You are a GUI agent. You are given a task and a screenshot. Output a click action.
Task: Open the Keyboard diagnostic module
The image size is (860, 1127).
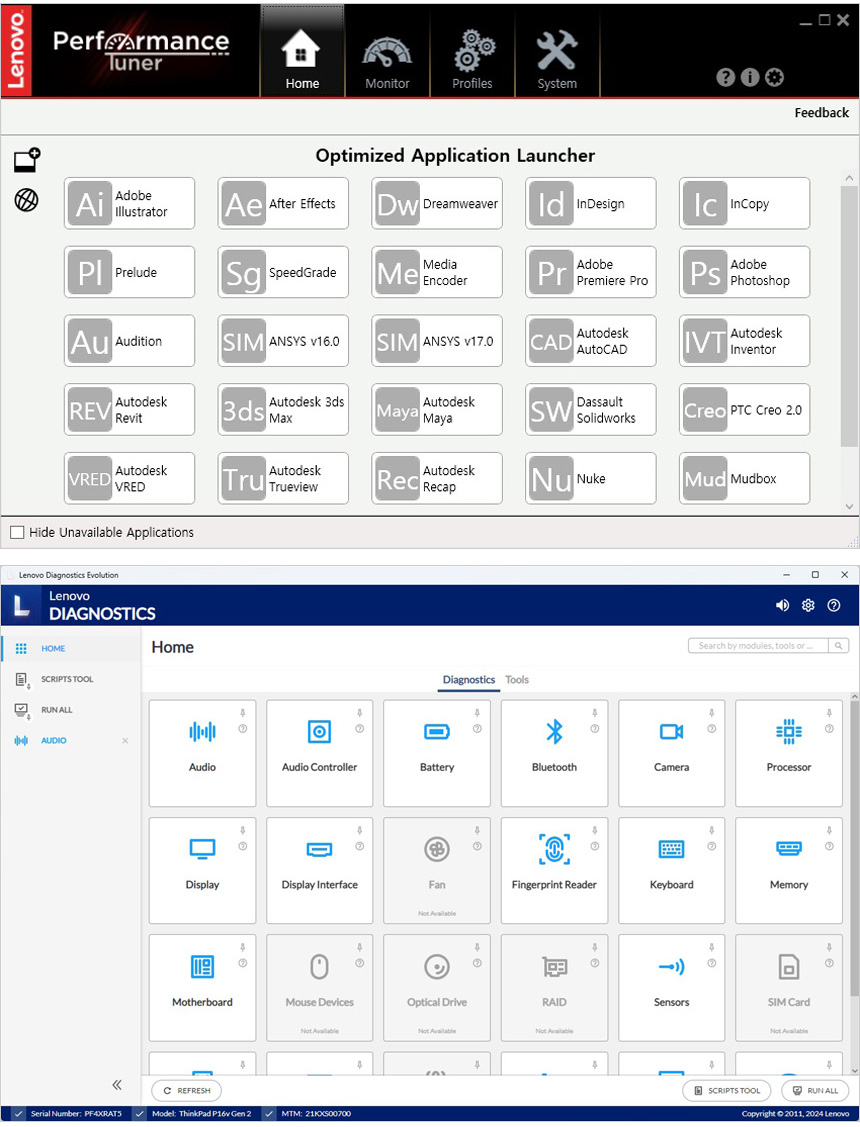point(672,870)
